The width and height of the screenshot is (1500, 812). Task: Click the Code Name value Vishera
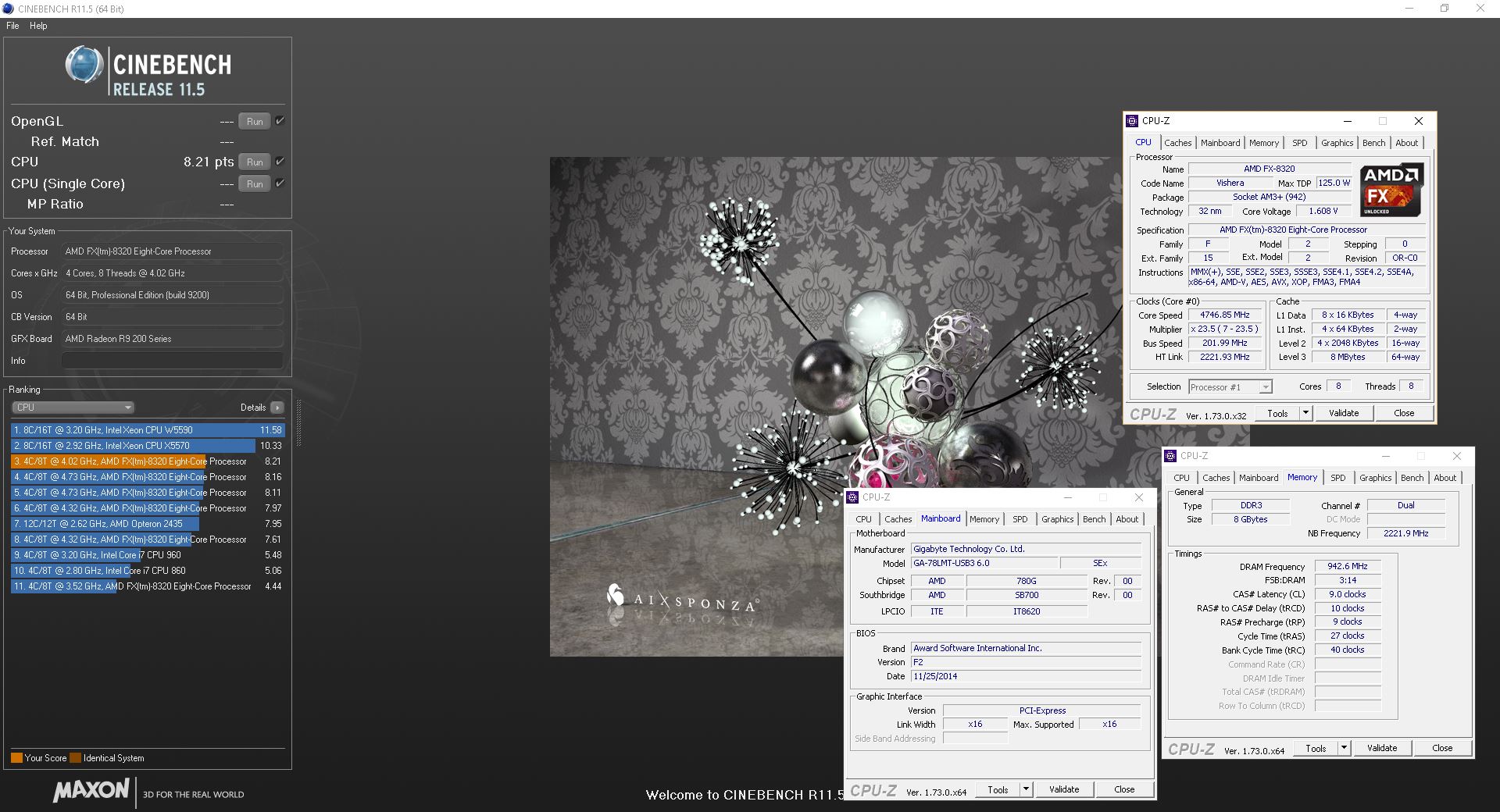tap(1230, 183)
